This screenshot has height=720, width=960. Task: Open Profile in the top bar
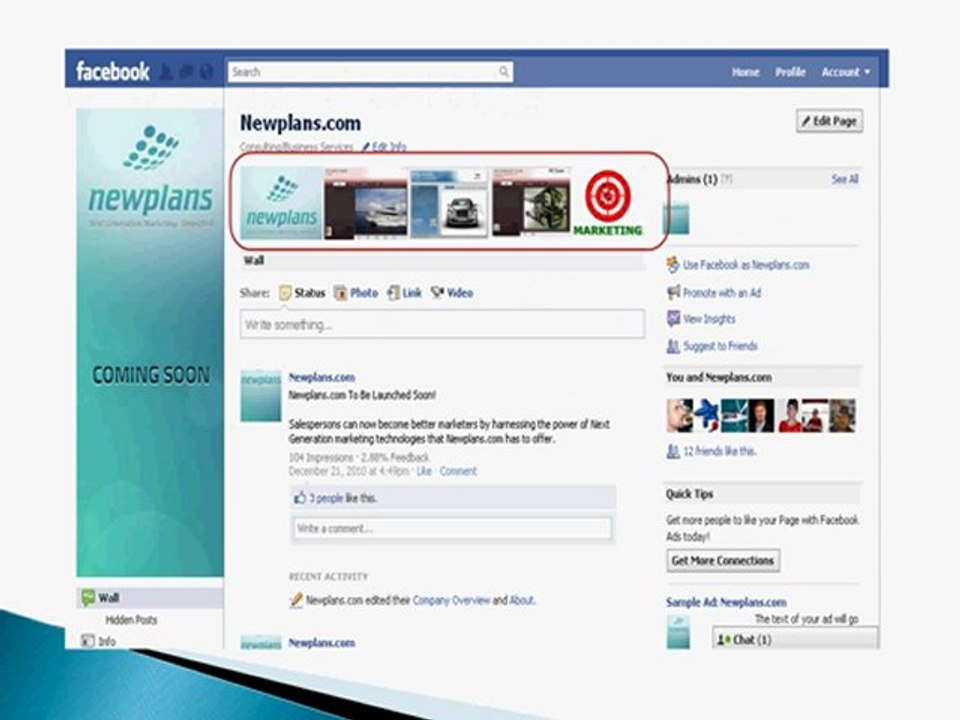[790, 72]
